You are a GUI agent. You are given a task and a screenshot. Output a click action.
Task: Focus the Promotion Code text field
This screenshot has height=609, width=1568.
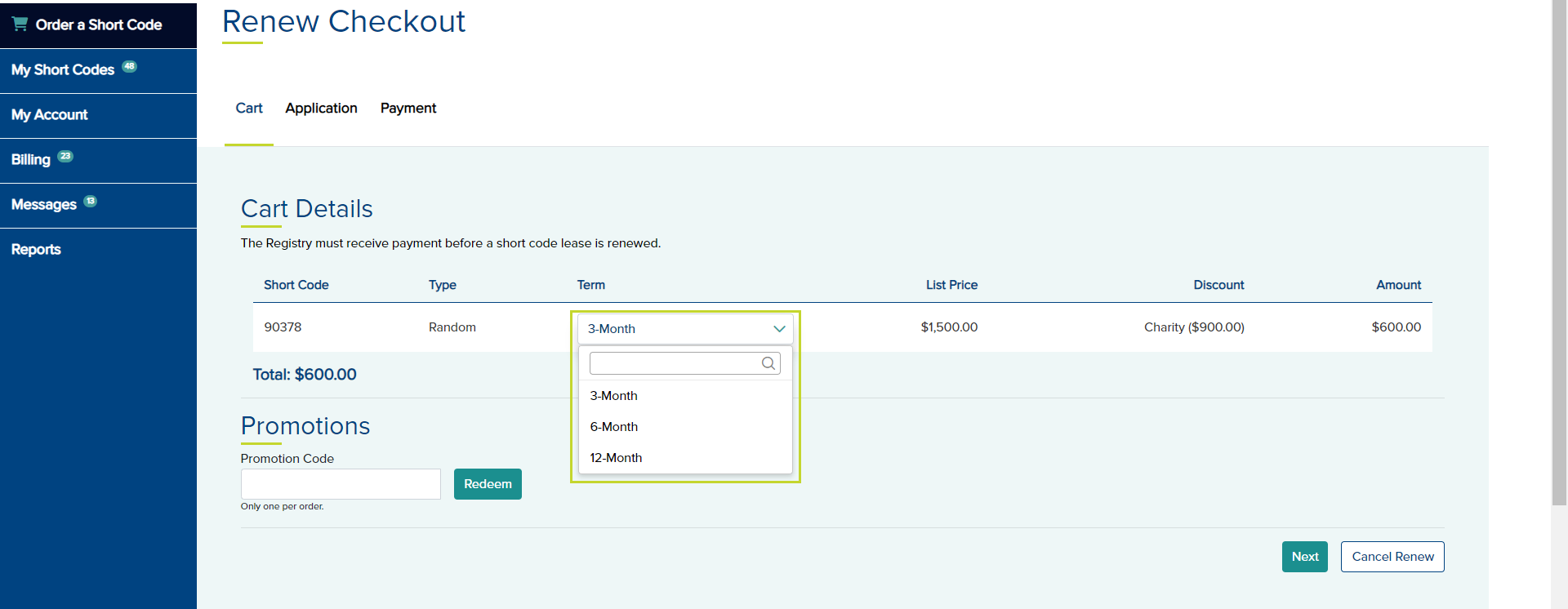pos(341,484)
